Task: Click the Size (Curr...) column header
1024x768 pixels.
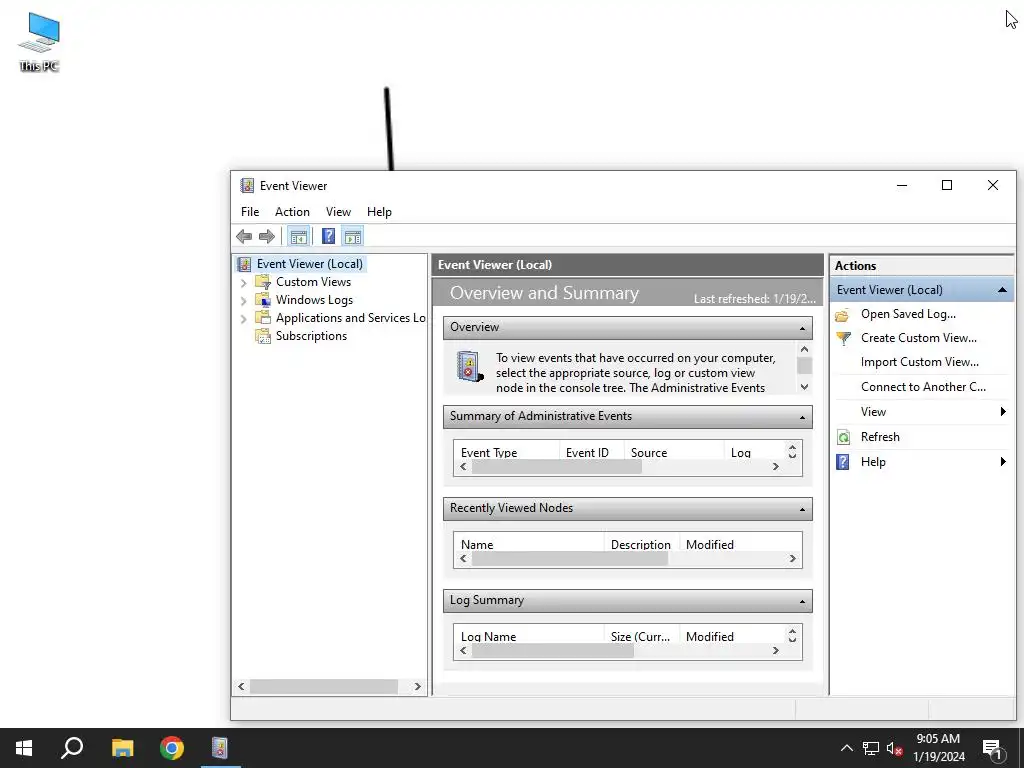Action: pyautogui.click(x=641, y=637)
